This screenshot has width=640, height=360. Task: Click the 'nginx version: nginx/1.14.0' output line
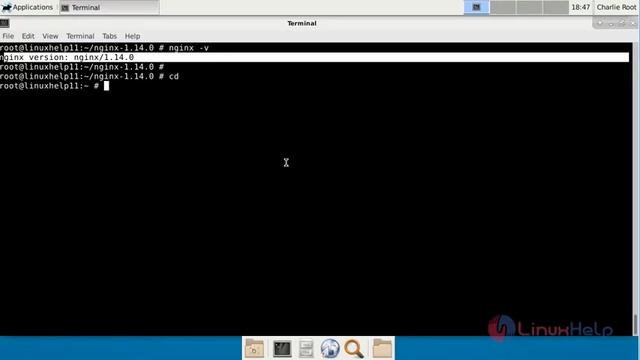pos(314,57)
